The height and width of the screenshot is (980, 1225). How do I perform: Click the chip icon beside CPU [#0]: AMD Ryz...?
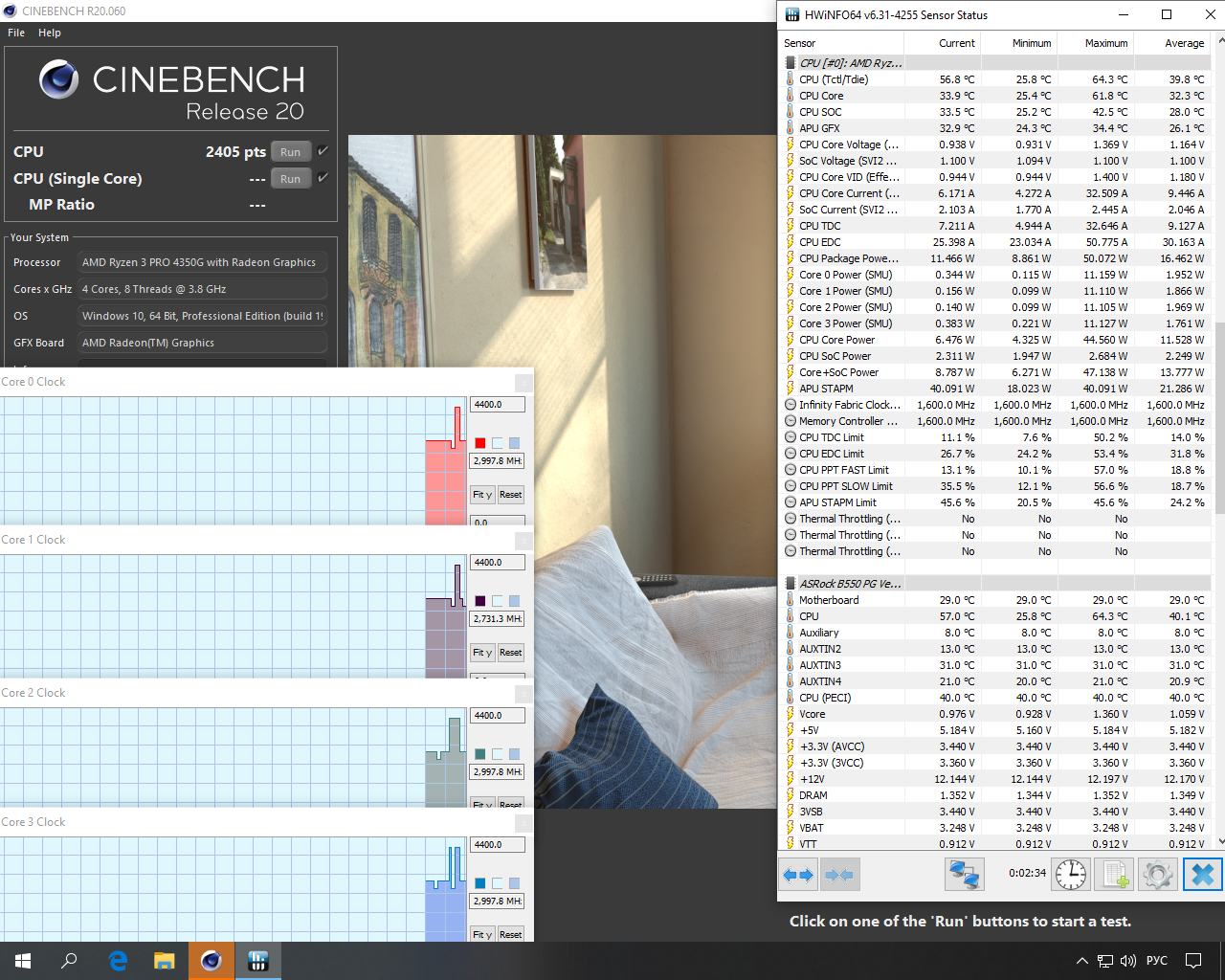(791, 63)
